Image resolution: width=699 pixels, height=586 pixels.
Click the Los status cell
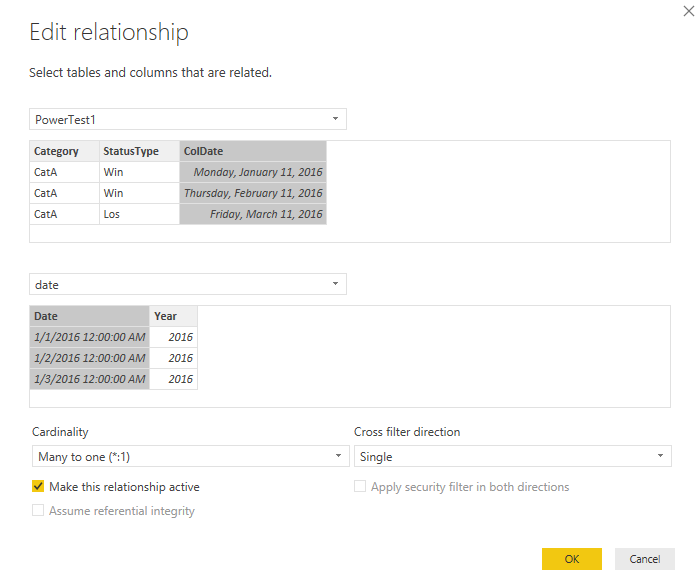point(140,214)
